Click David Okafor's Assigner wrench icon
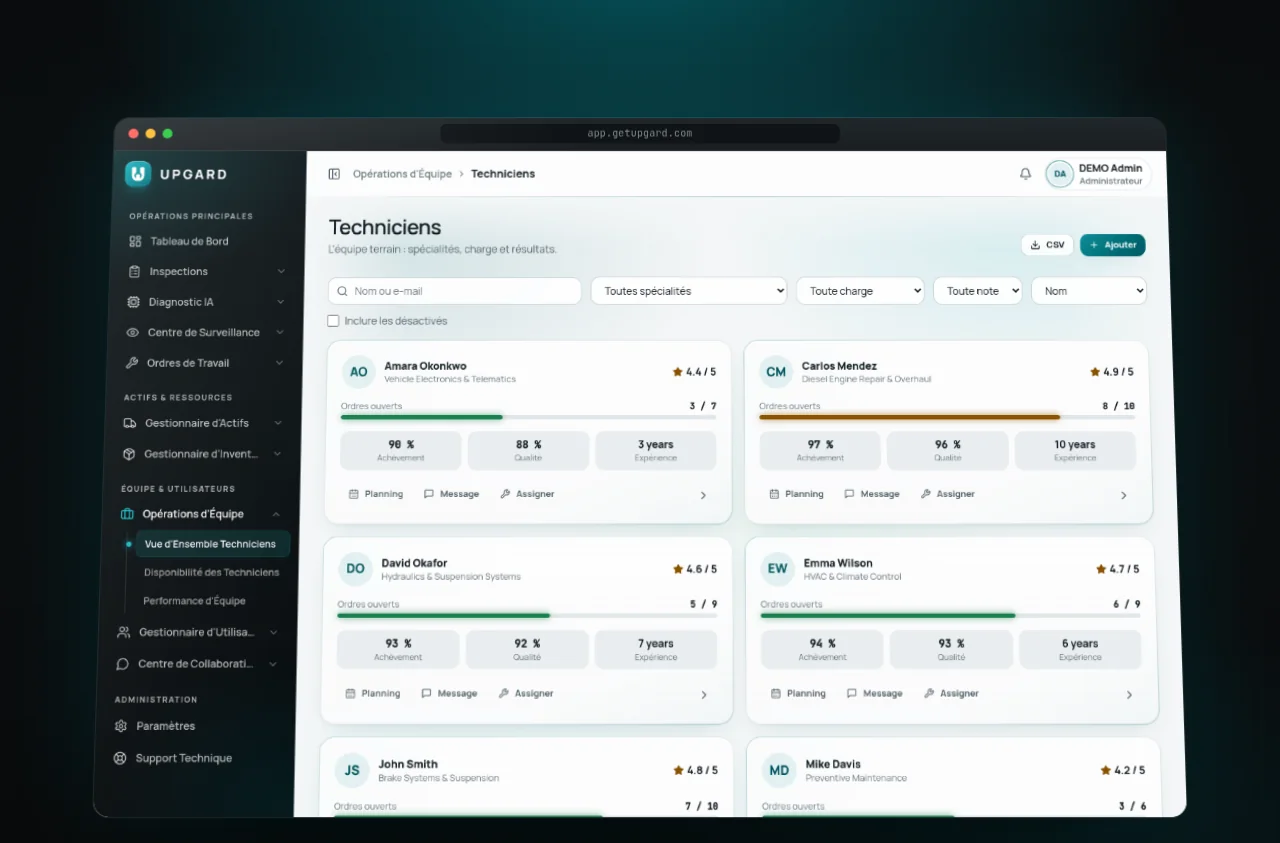 pos(503,693)
